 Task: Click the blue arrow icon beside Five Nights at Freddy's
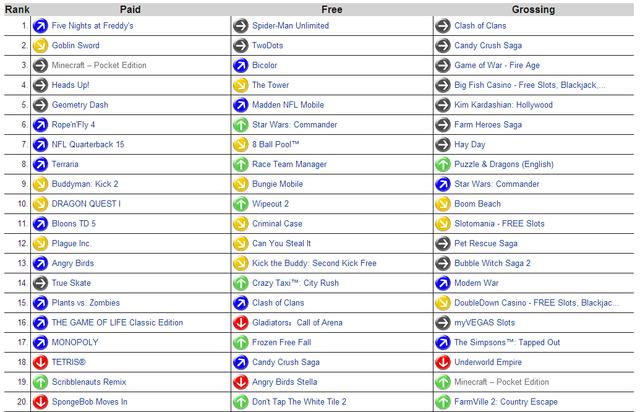[x=40, y=25]
